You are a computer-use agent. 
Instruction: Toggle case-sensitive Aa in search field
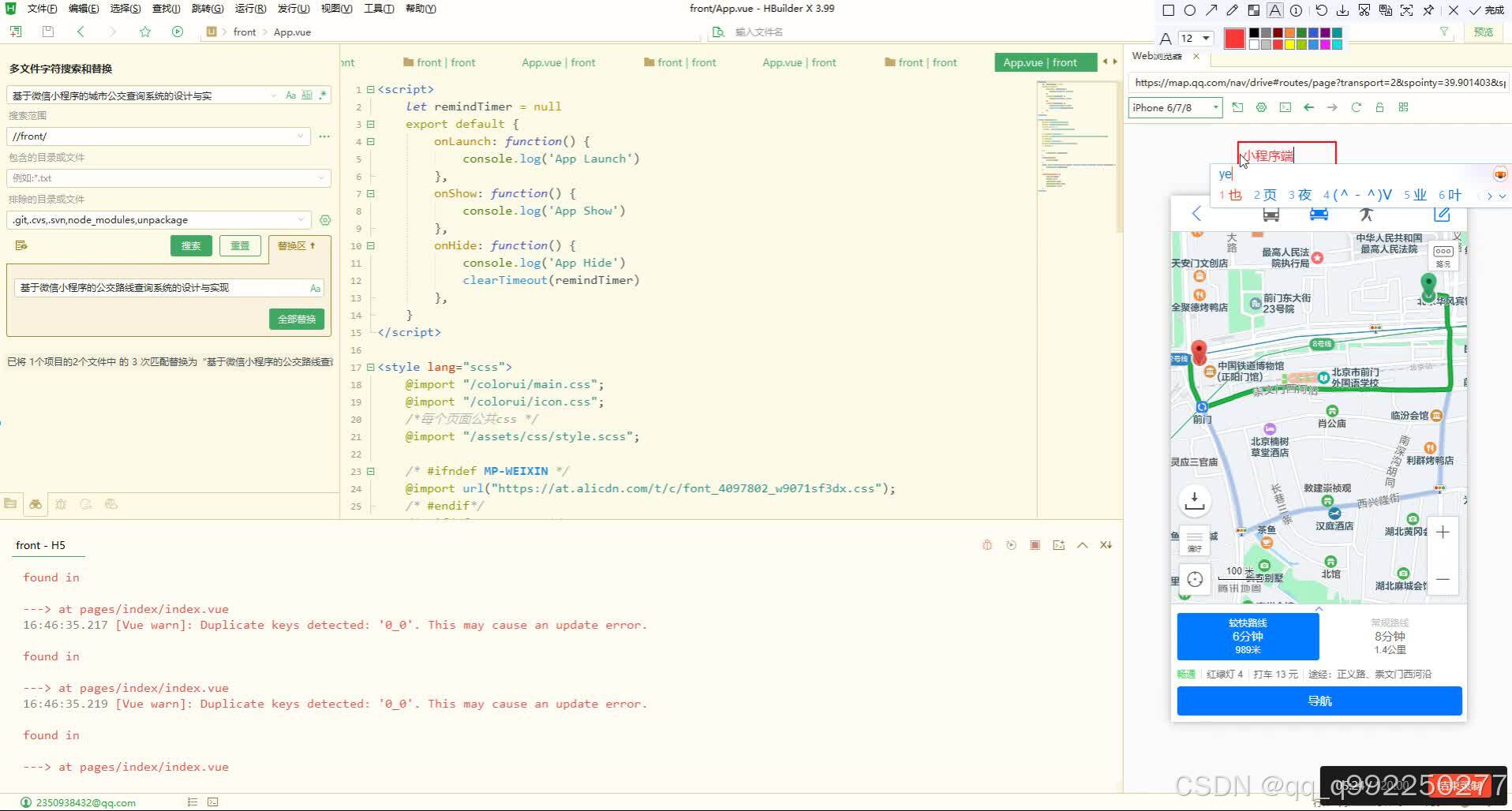(290, 95)
